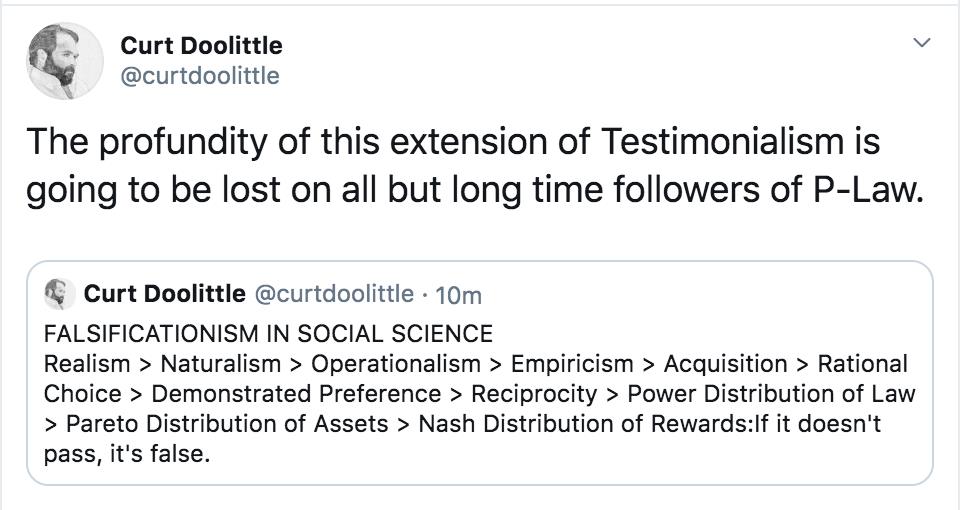Screen dimensions: 960x510
Task: Click the Rational Choice text in quoted tweet
Action: click(x=862, y=363)
